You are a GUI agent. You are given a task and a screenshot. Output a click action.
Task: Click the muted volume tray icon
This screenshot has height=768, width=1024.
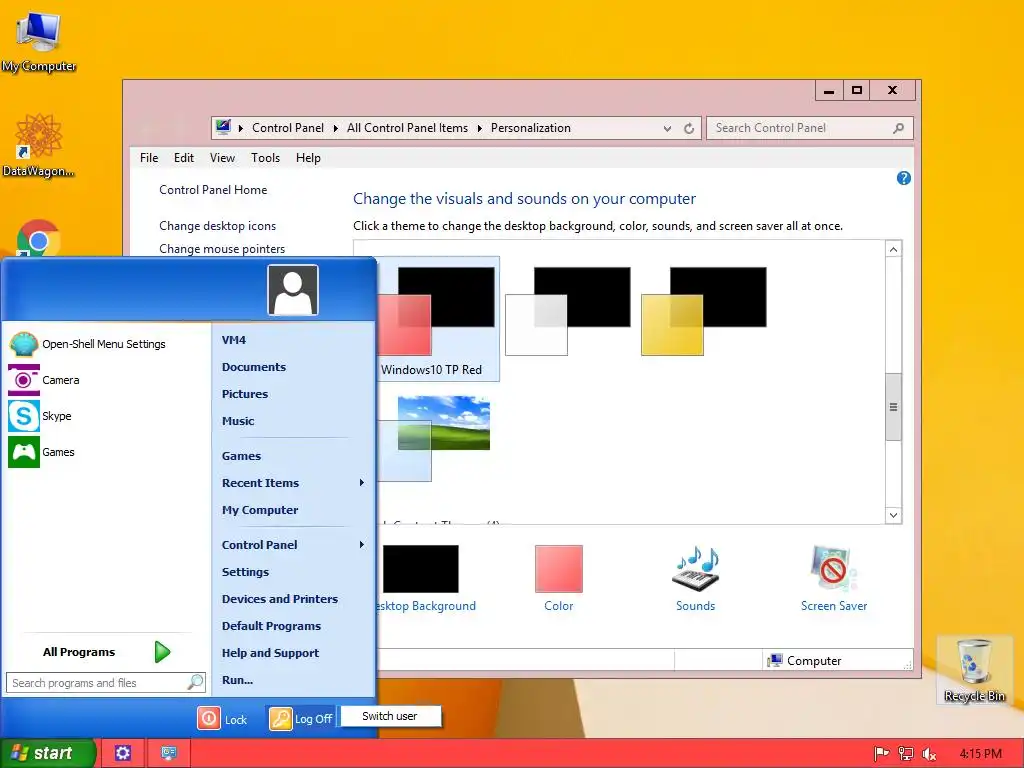929,754
